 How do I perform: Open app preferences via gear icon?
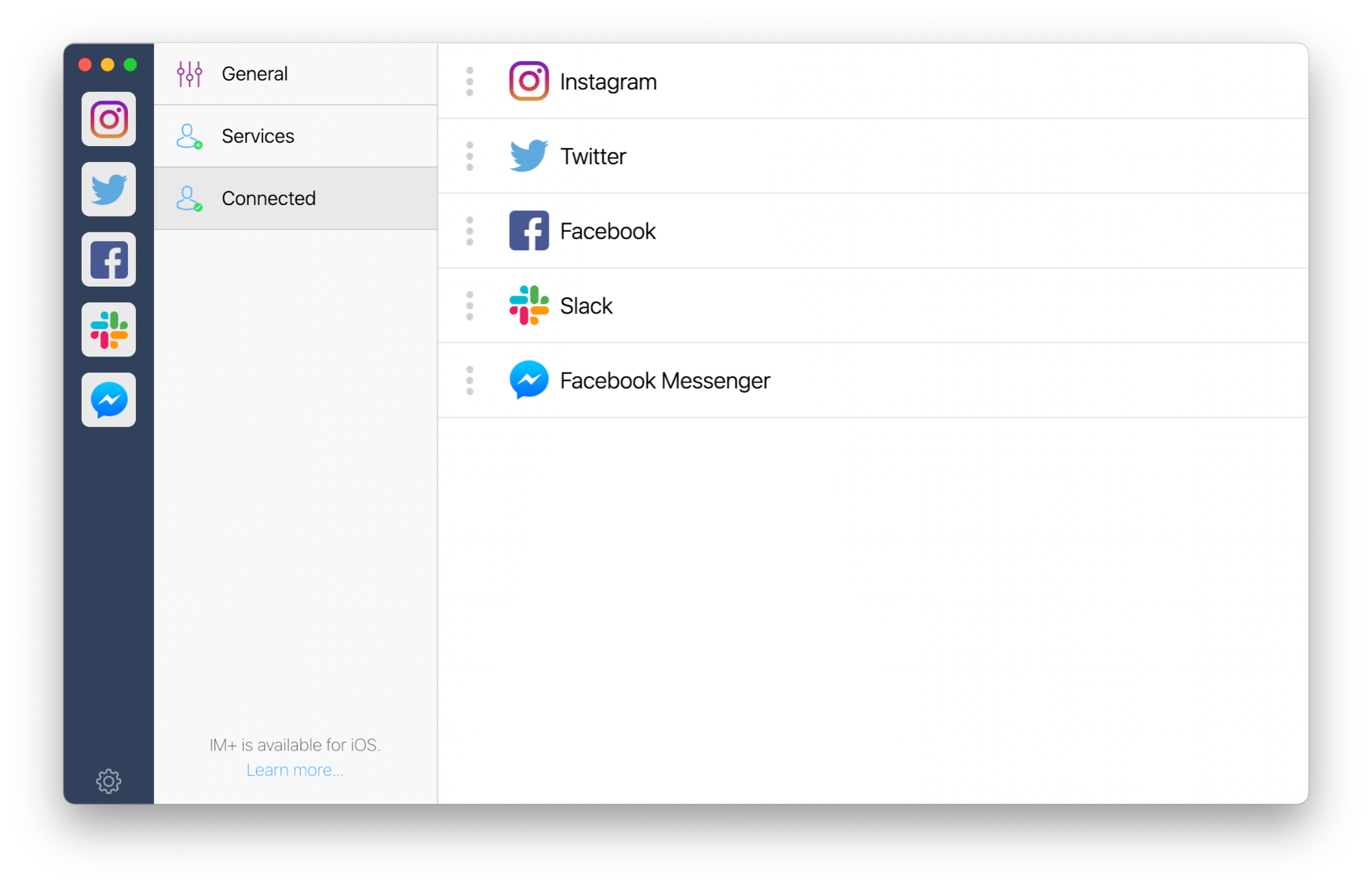point(108,781)
